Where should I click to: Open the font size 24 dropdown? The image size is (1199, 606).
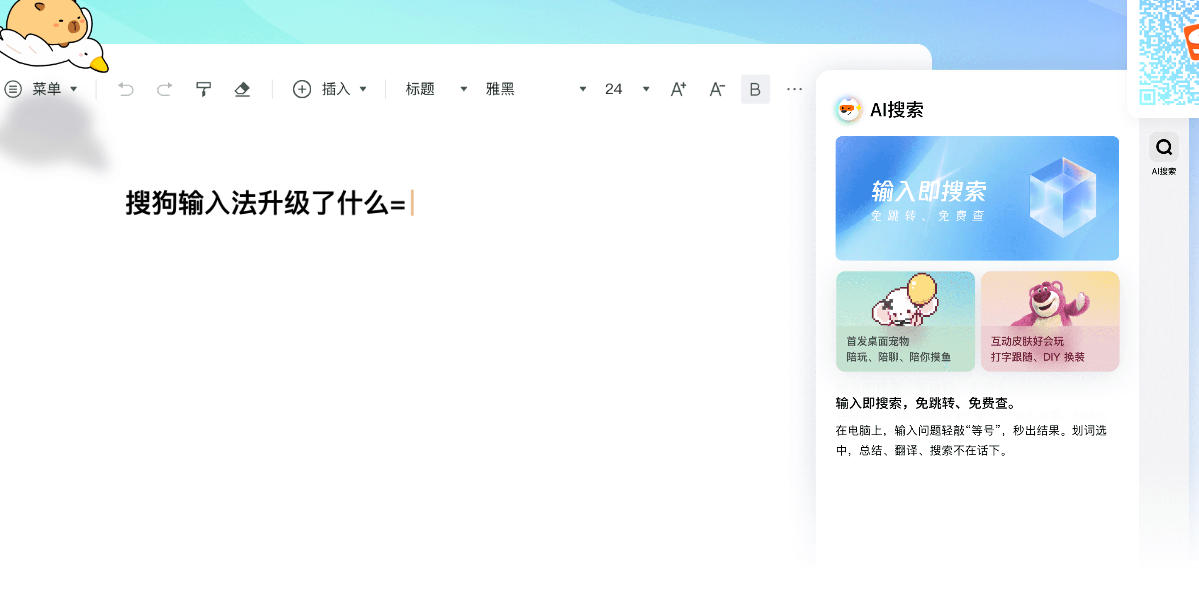pos(627,89)
